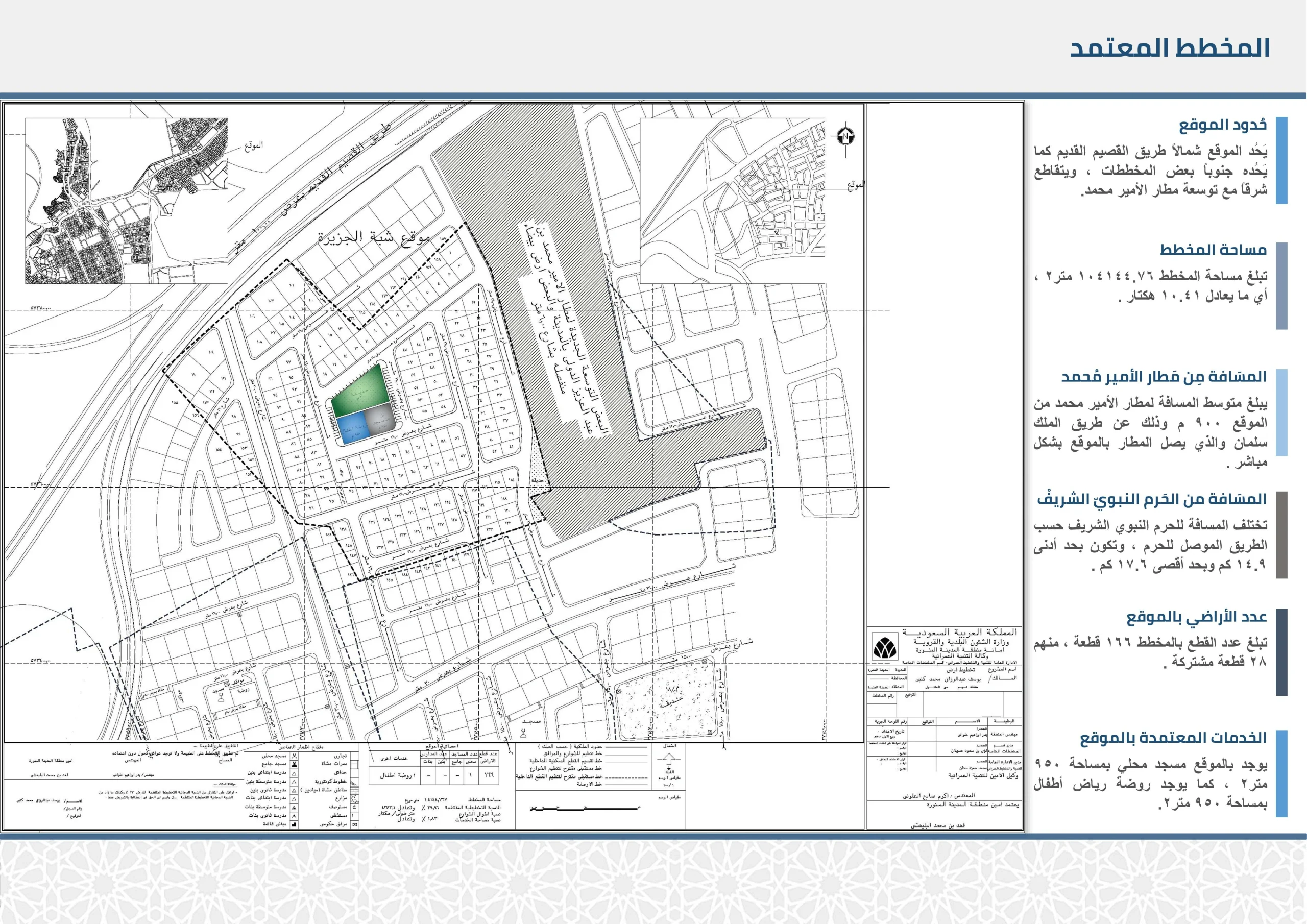This screenshot has height=924, width=1307.
Task: Click the table header 'خدمات اخرى'
Action: tap(395, 759)
